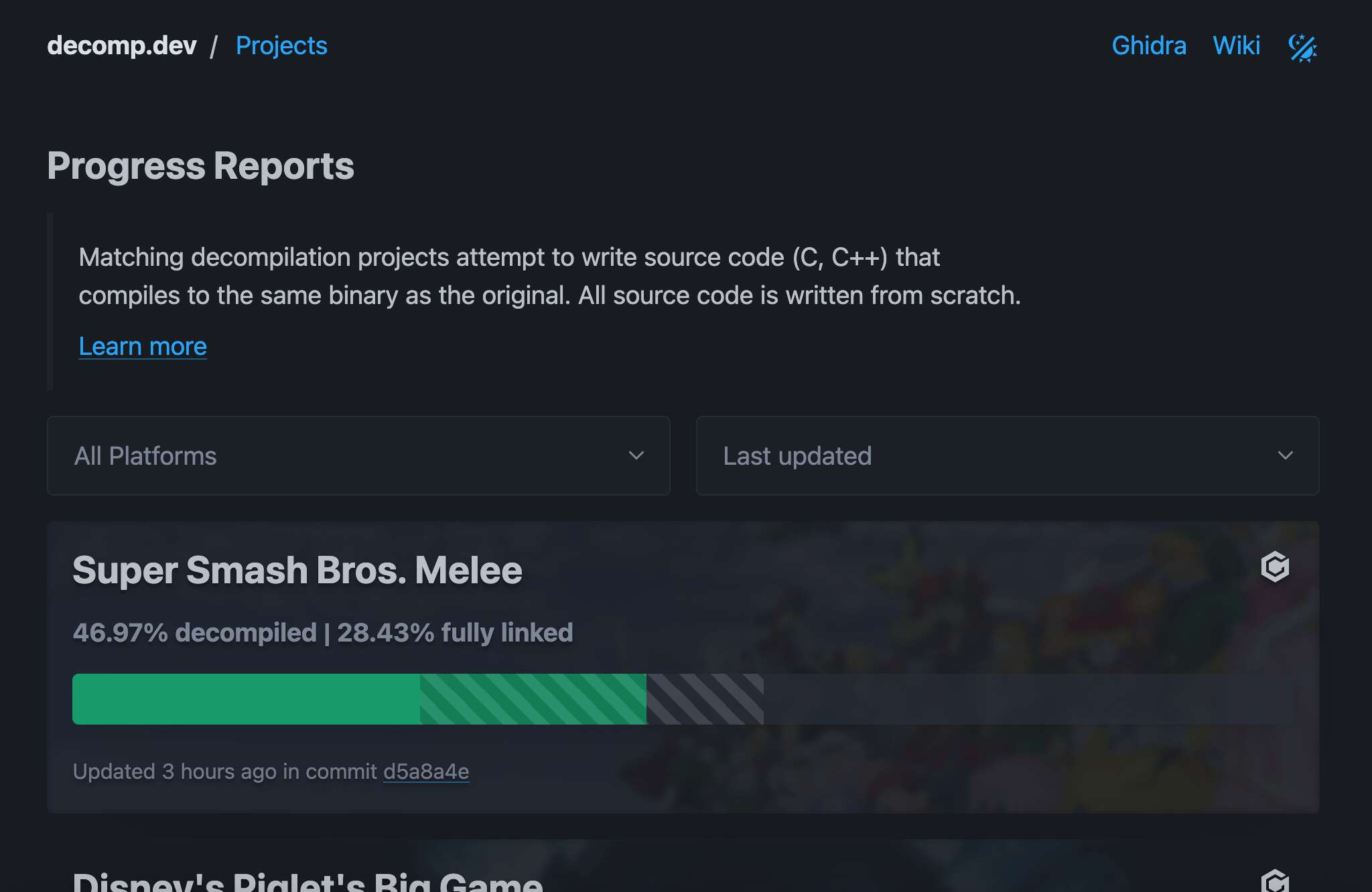The image size is (1372, 892).
Task: Click the chevron in Last updated selector
Action: pyautogui.click(x=1285, y=455)
